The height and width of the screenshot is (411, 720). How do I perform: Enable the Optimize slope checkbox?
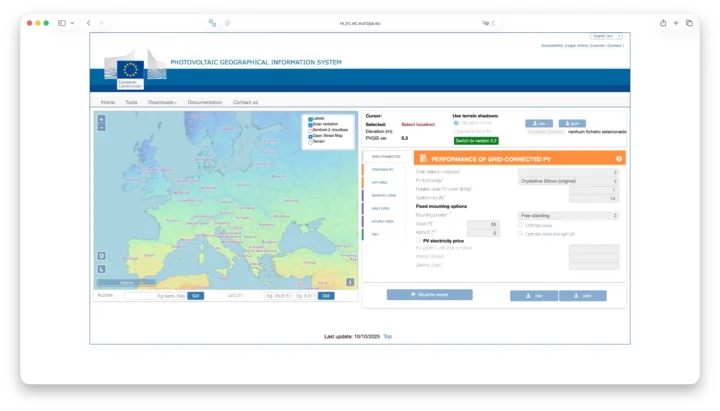click(x=520, y=225)
